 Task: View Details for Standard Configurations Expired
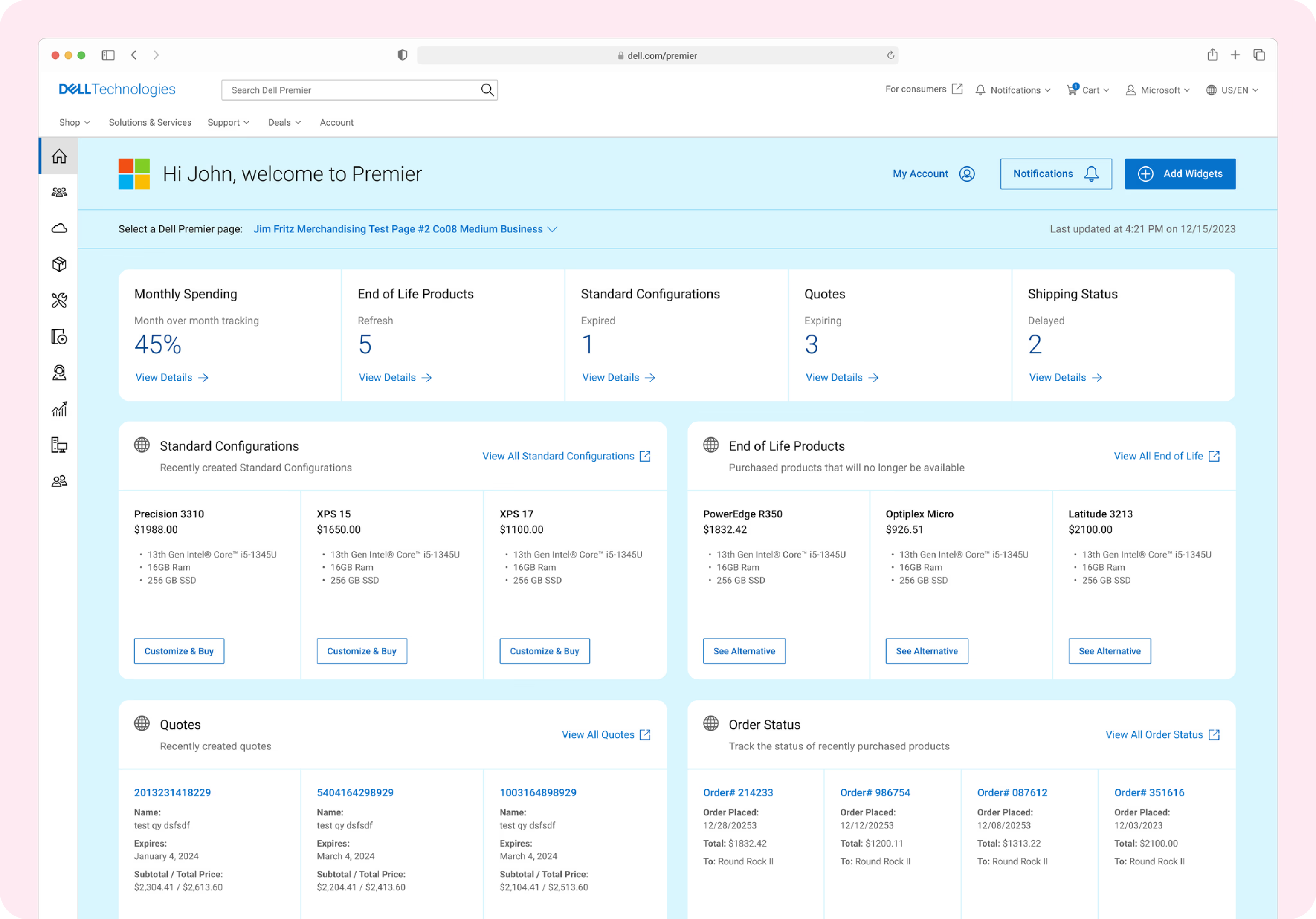619,378
